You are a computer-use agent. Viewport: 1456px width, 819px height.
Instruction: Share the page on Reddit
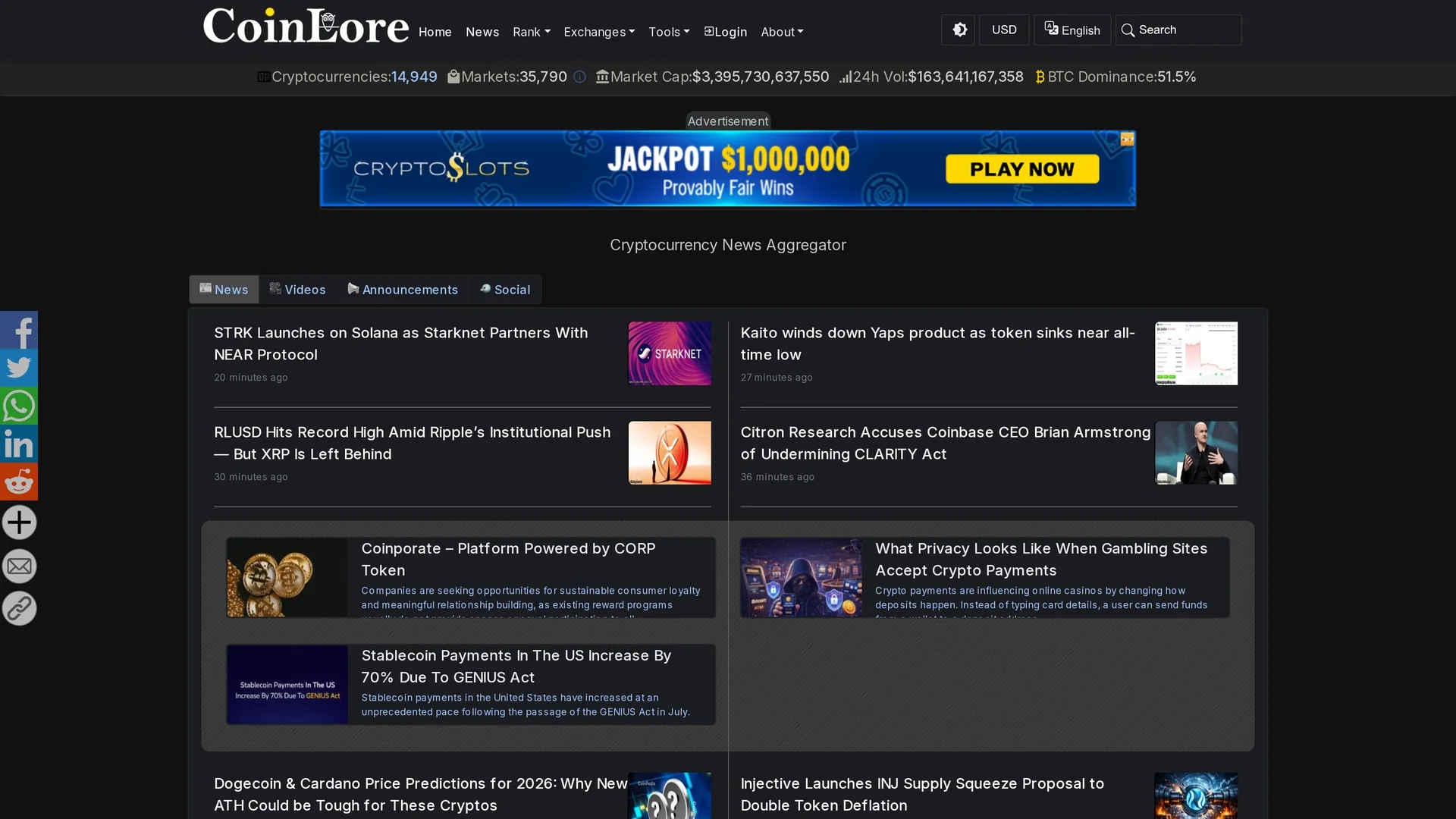pyautogui.click(x=19, y=482)
